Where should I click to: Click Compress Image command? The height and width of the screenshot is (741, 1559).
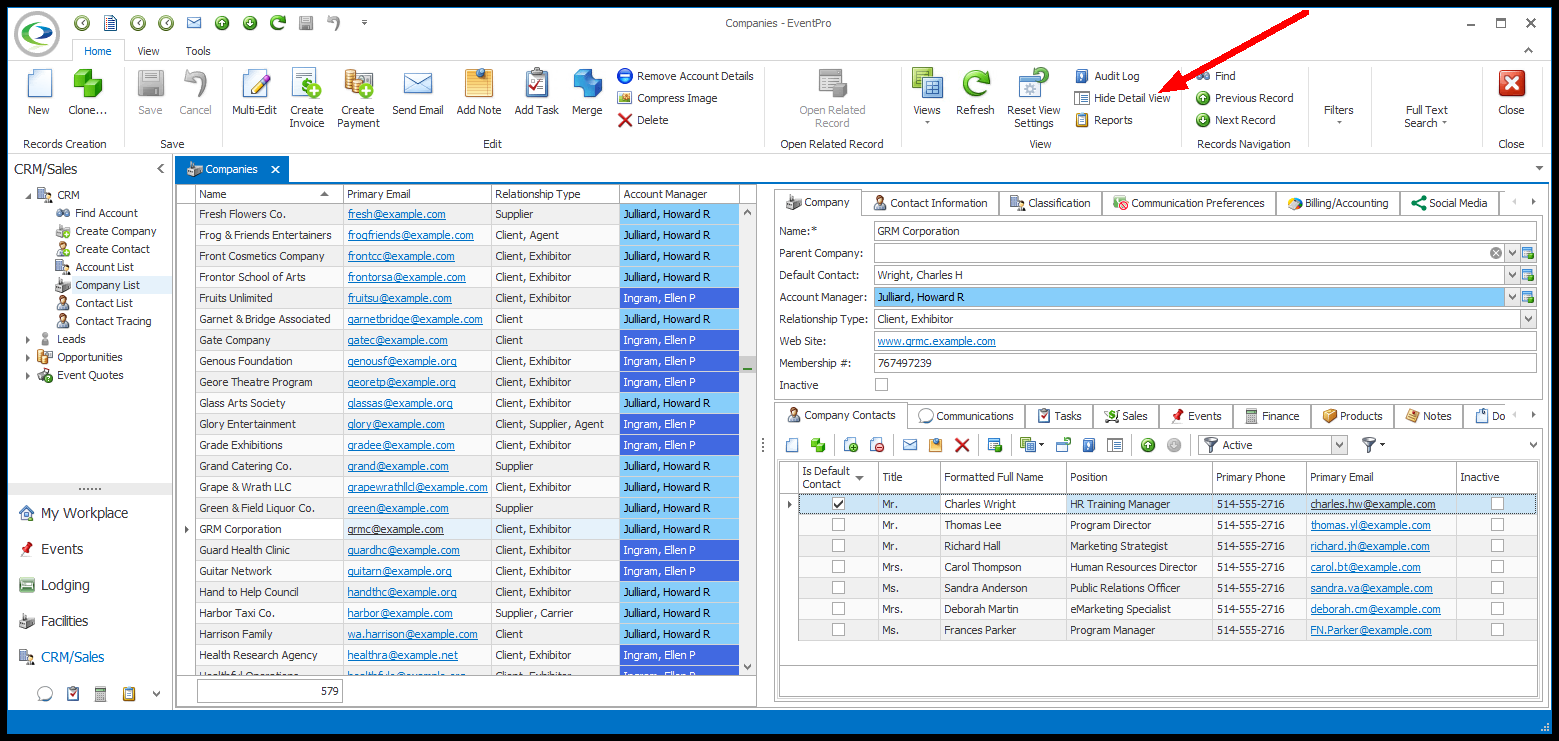(x=667, y=98)
